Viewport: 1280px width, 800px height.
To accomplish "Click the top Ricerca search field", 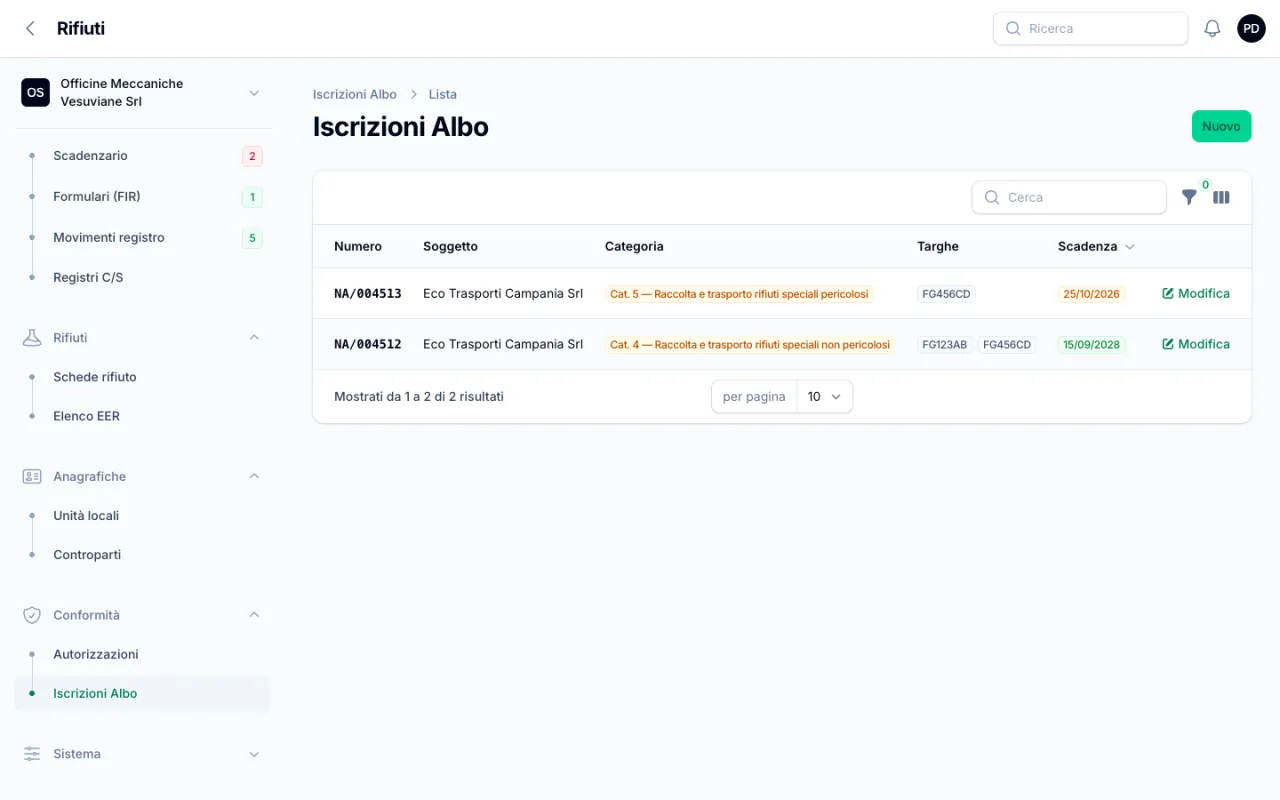I will [1090, 29].
